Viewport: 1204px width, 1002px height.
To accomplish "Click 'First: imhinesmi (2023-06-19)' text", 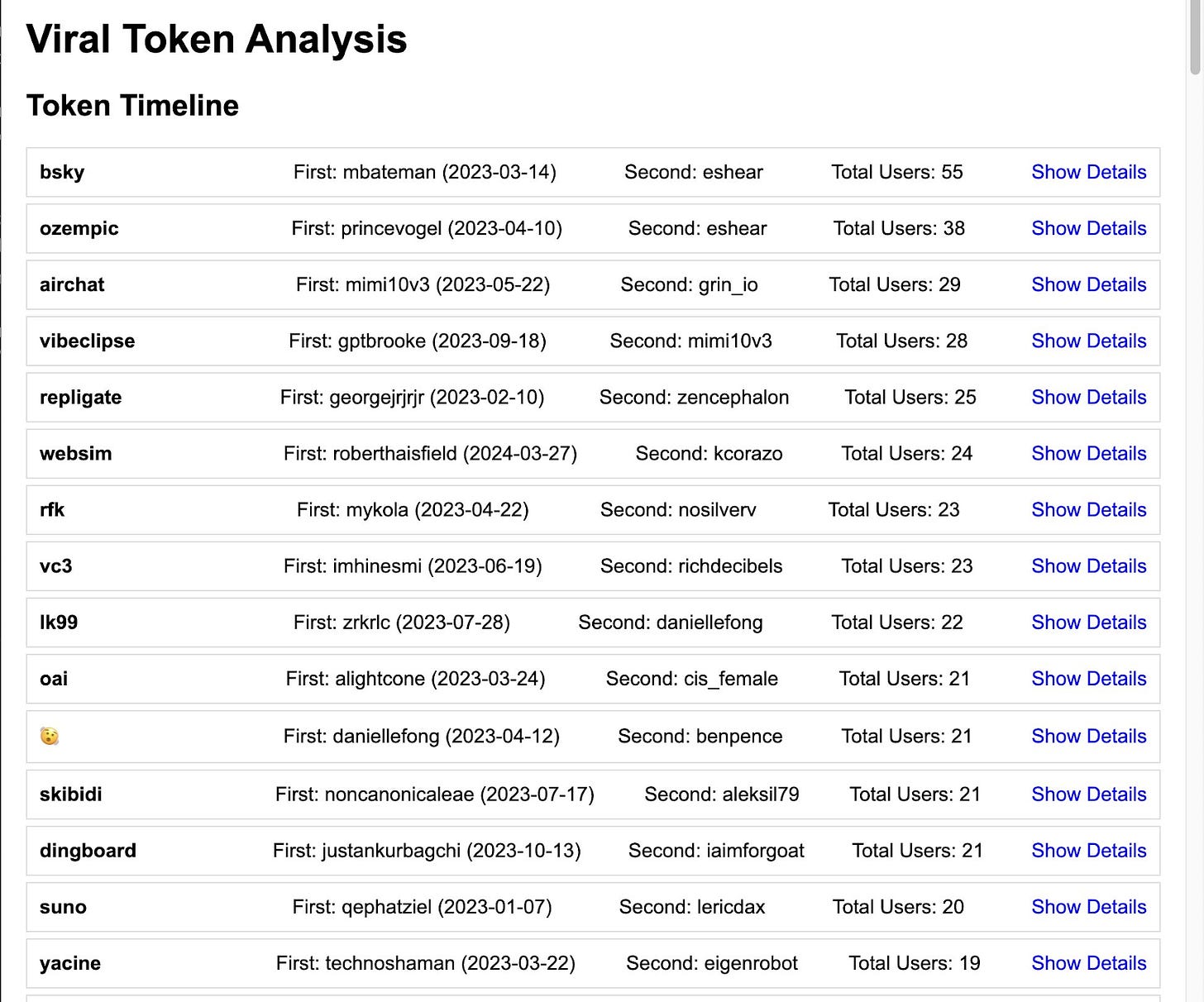I will [x=413, y=565].
